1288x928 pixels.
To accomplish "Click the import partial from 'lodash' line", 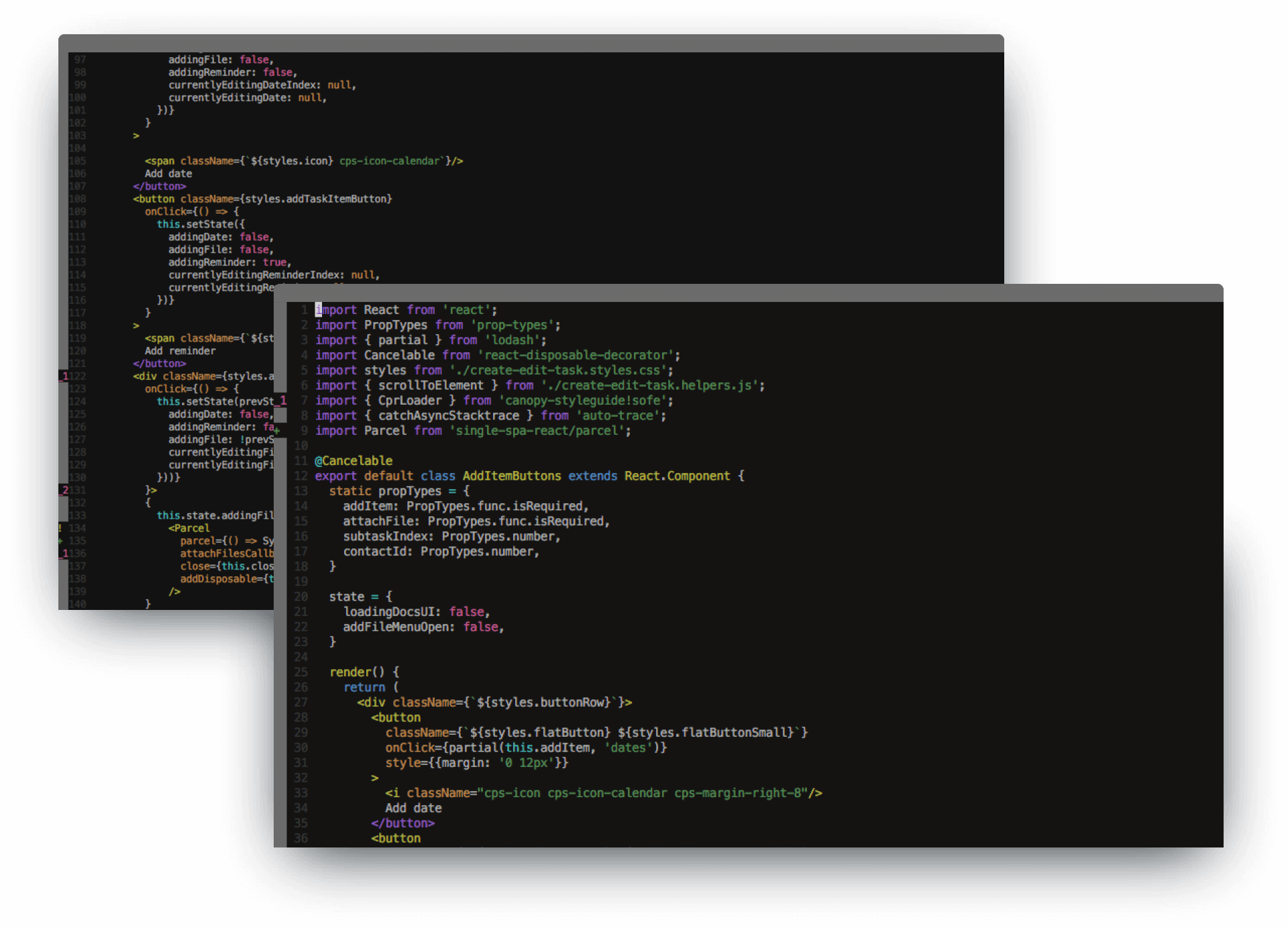I will coord(431,340).
